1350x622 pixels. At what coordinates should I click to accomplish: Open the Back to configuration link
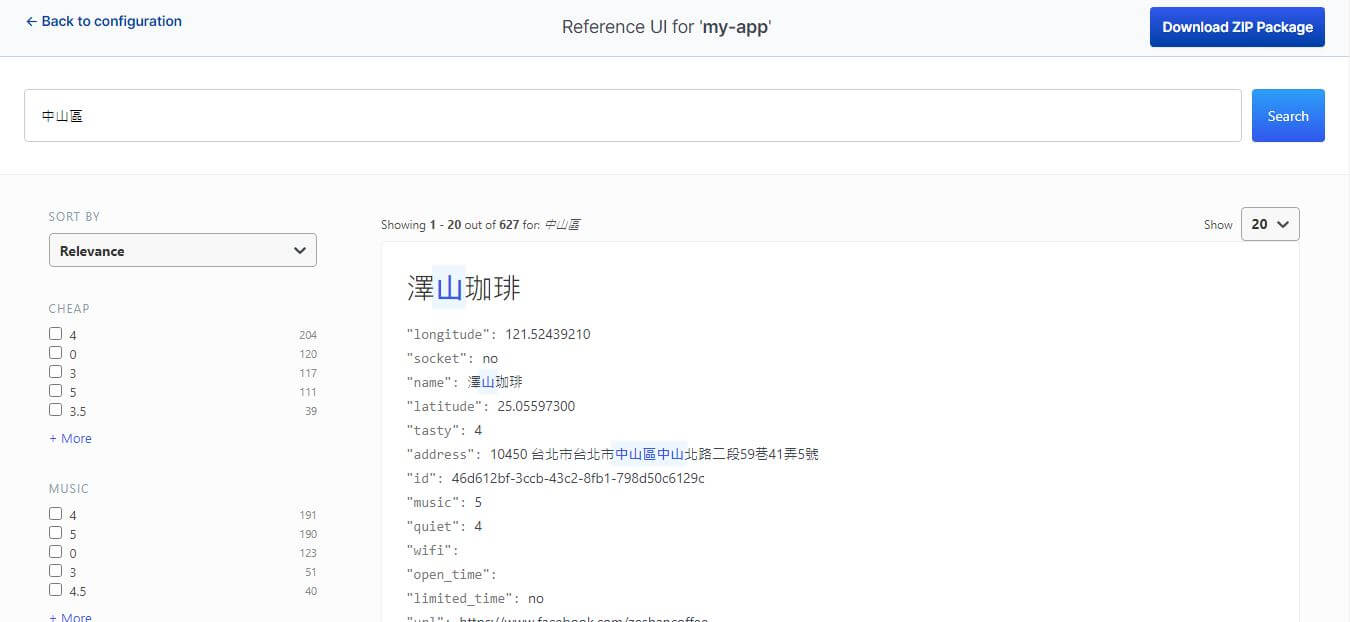click(x=103, y=21)
